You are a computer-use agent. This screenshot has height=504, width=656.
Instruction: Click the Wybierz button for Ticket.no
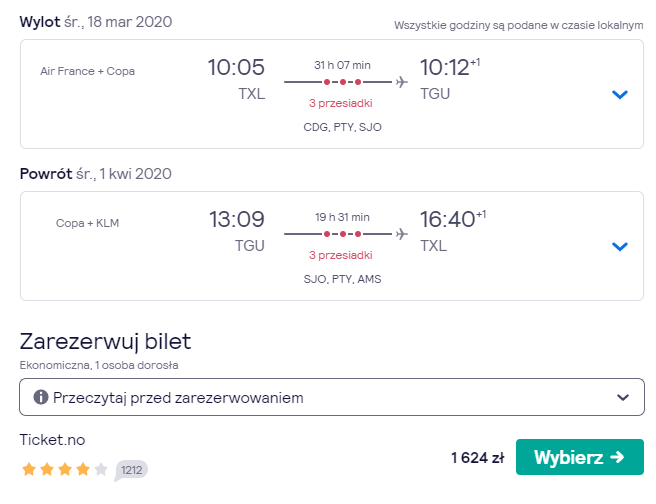579,457
